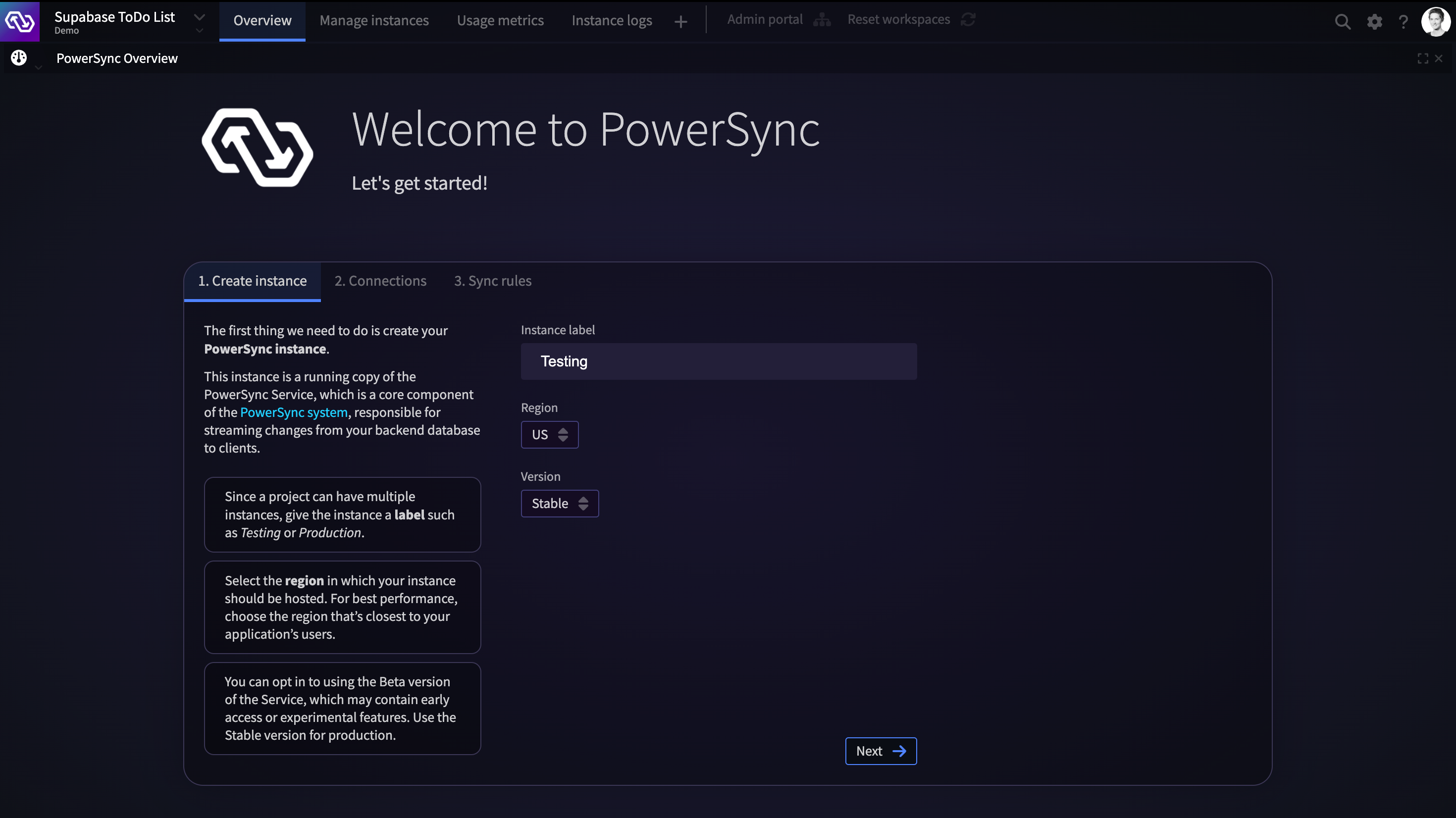Image resolution: width=1456 pixels, height=818 pixels.
Task: Open the Usage metrics tab
Action: (500, 21)
